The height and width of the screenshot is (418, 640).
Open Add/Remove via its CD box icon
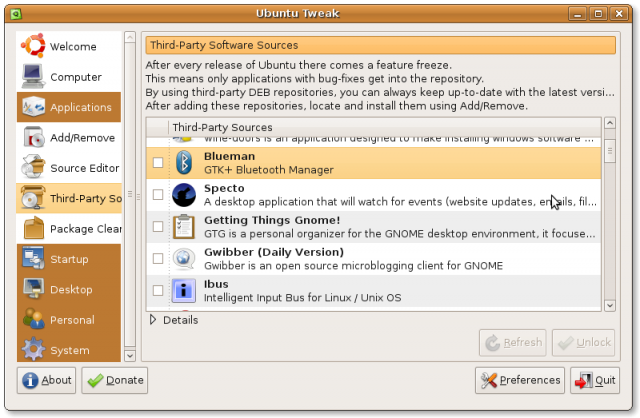[33, 137]
